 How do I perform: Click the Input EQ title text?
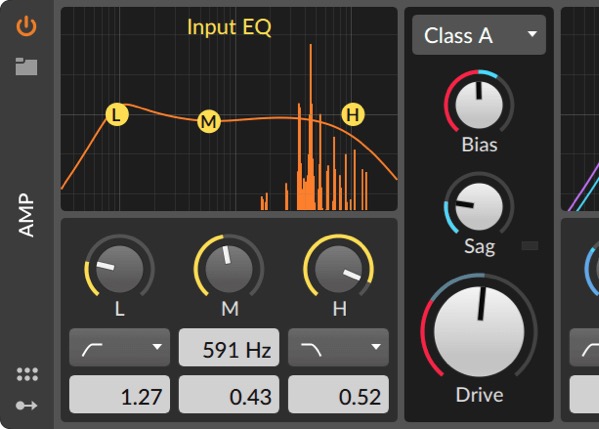click(x=229, y=27)
